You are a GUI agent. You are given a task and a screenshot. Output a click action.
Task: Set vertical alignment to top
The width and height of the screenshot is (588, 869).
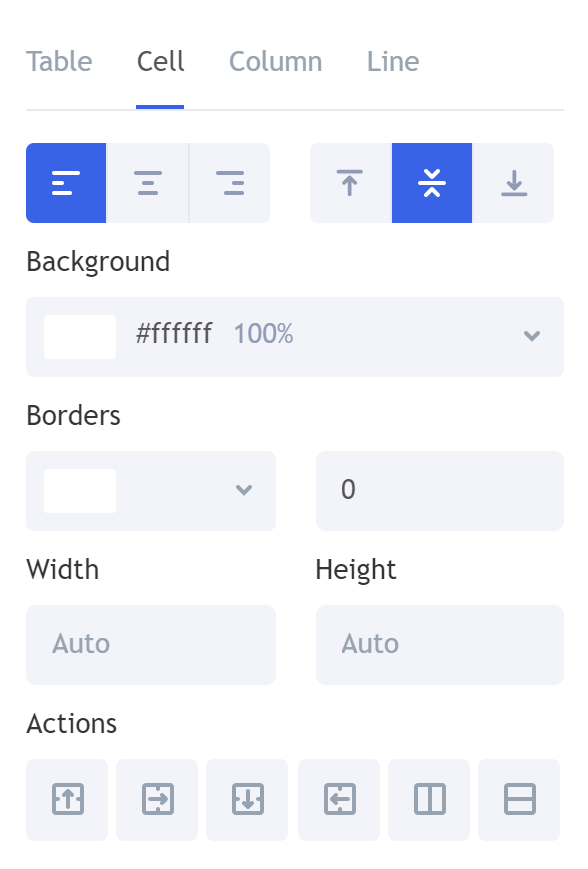coord(350,183)
